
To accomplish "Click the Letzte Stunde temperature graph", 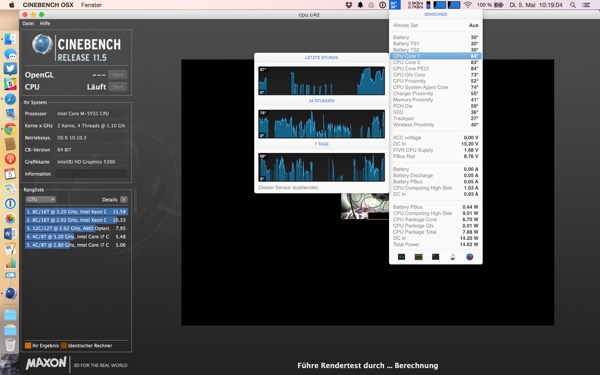I will point(321,80).
